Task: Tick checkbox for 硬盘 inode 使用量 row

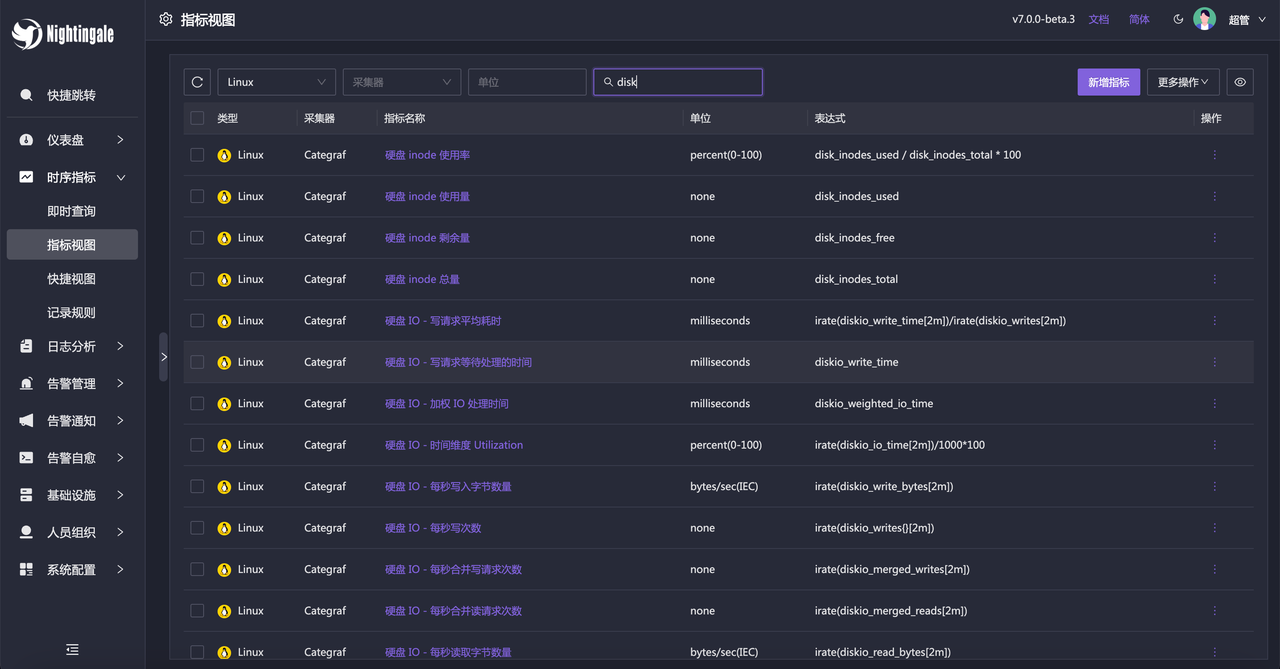Action: point(197,197)
